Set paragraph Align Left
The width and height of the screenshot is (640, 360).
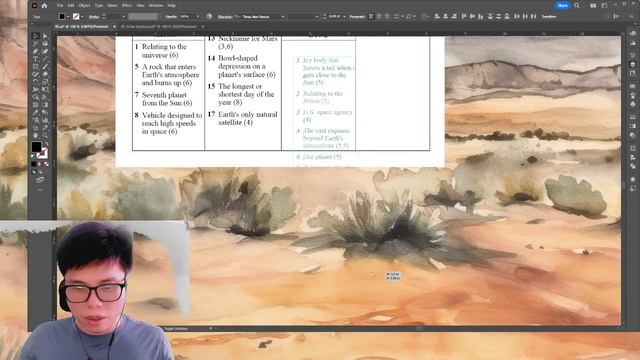371,16
